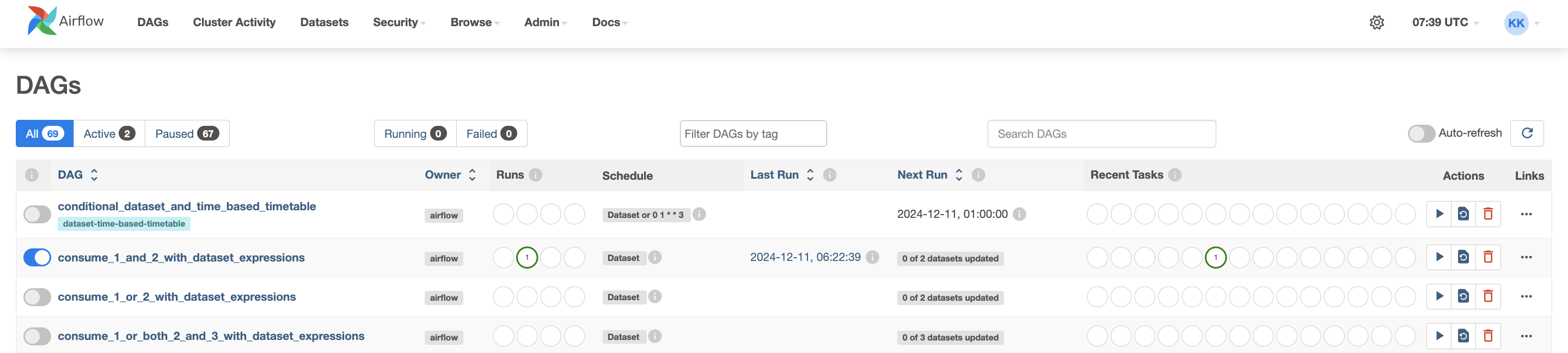Click the info icon next to Runs

click(x=536, y=175)
